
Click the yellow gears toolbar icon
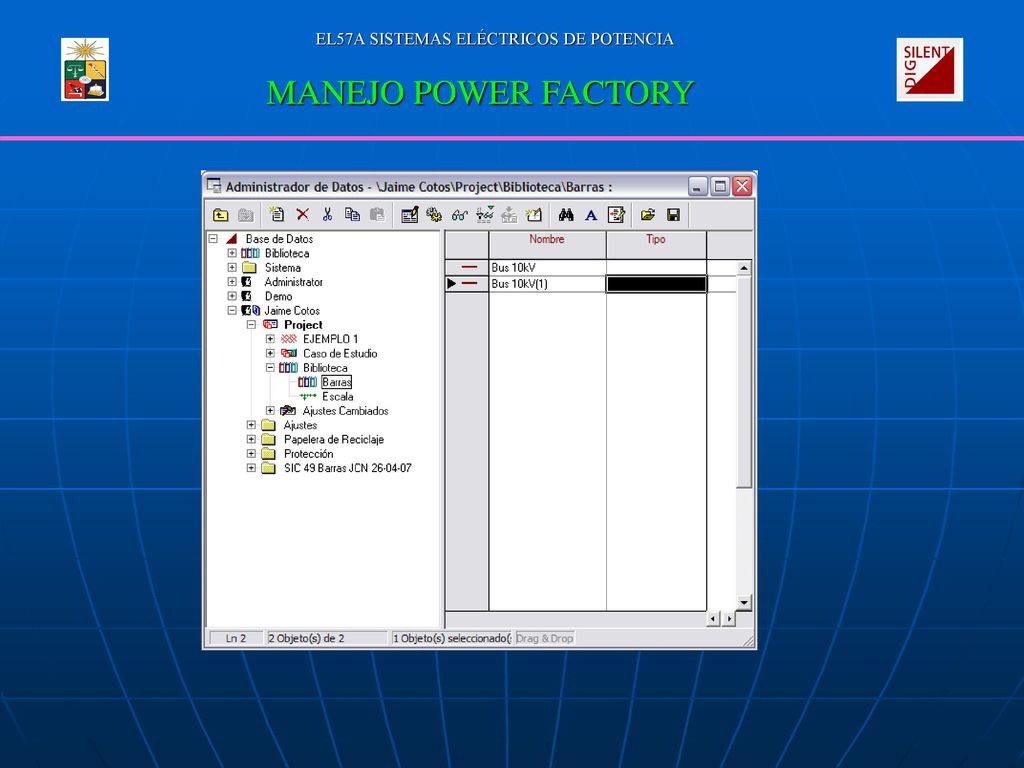point(434,214)
